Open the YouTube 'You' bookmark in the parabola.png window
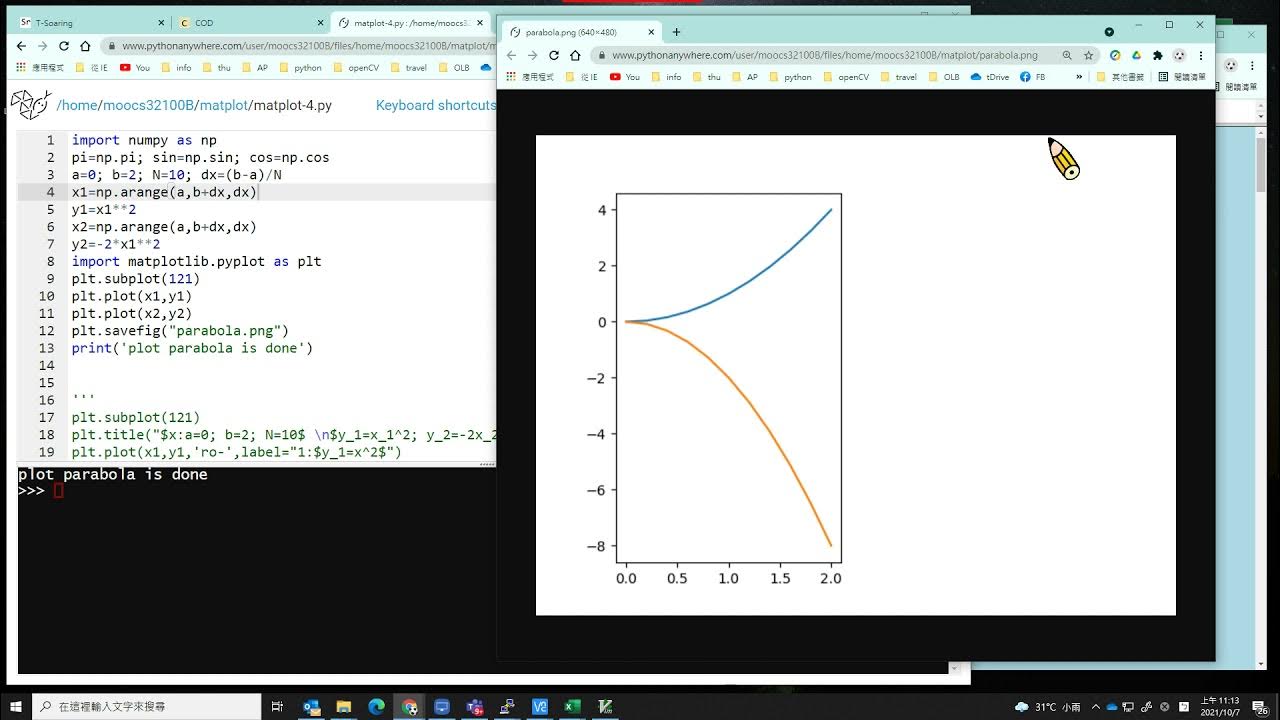Viewport: 1280px width, 720px height. (x=625, y=77)
